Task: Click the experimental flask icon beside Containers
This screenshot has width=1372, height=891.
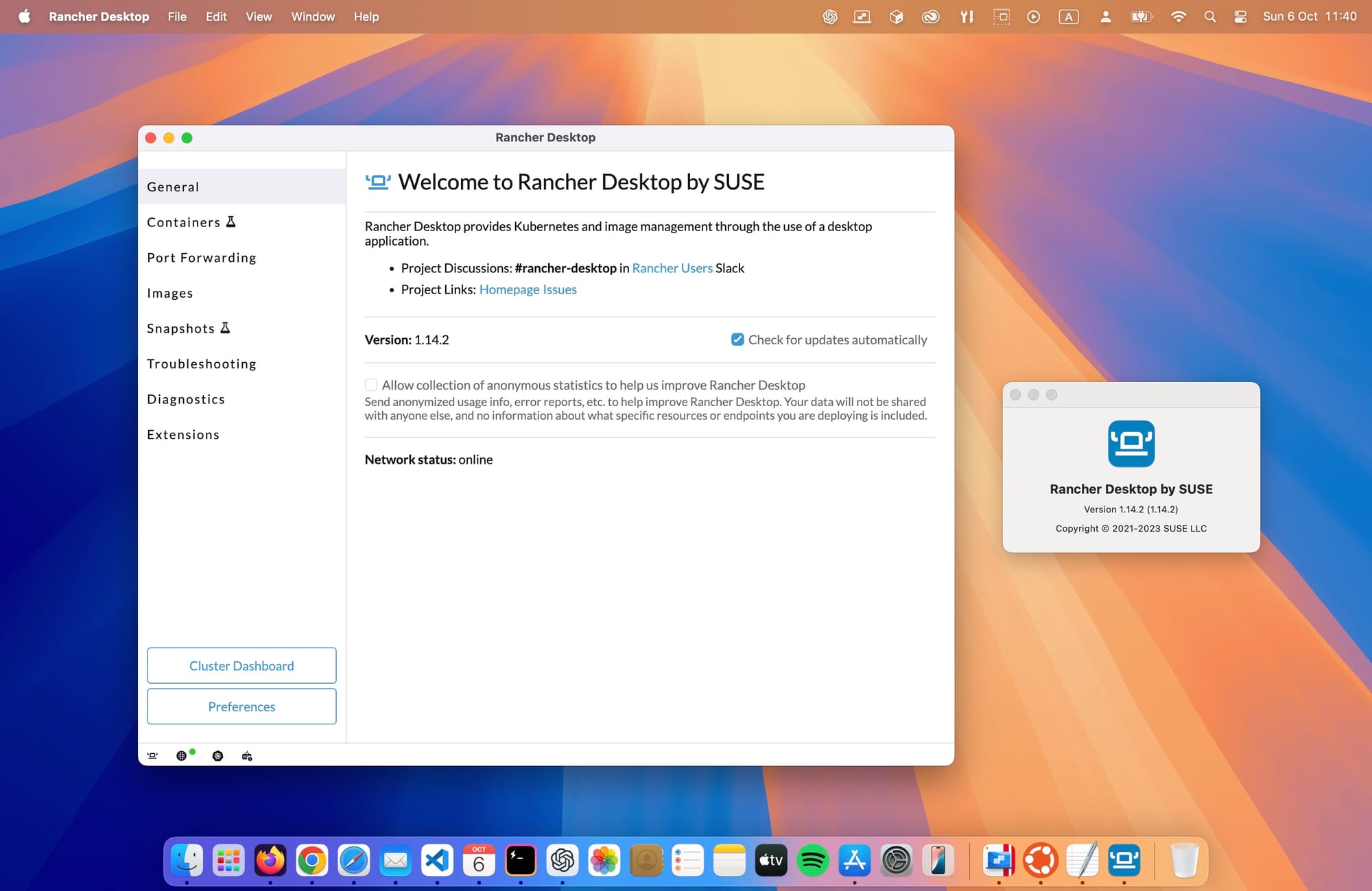Action: [x=231, y=222]
